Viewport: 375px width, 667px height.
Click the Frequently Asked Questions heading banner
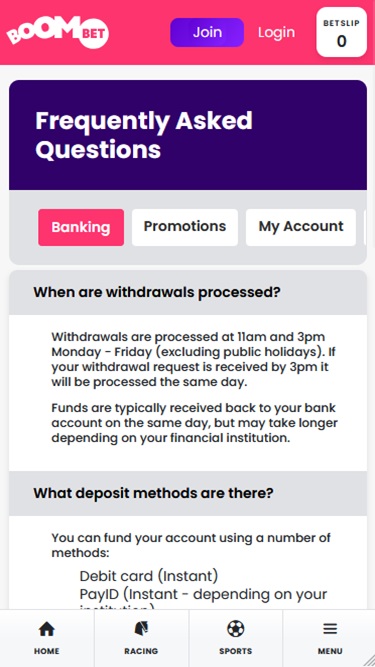point(188,135)
